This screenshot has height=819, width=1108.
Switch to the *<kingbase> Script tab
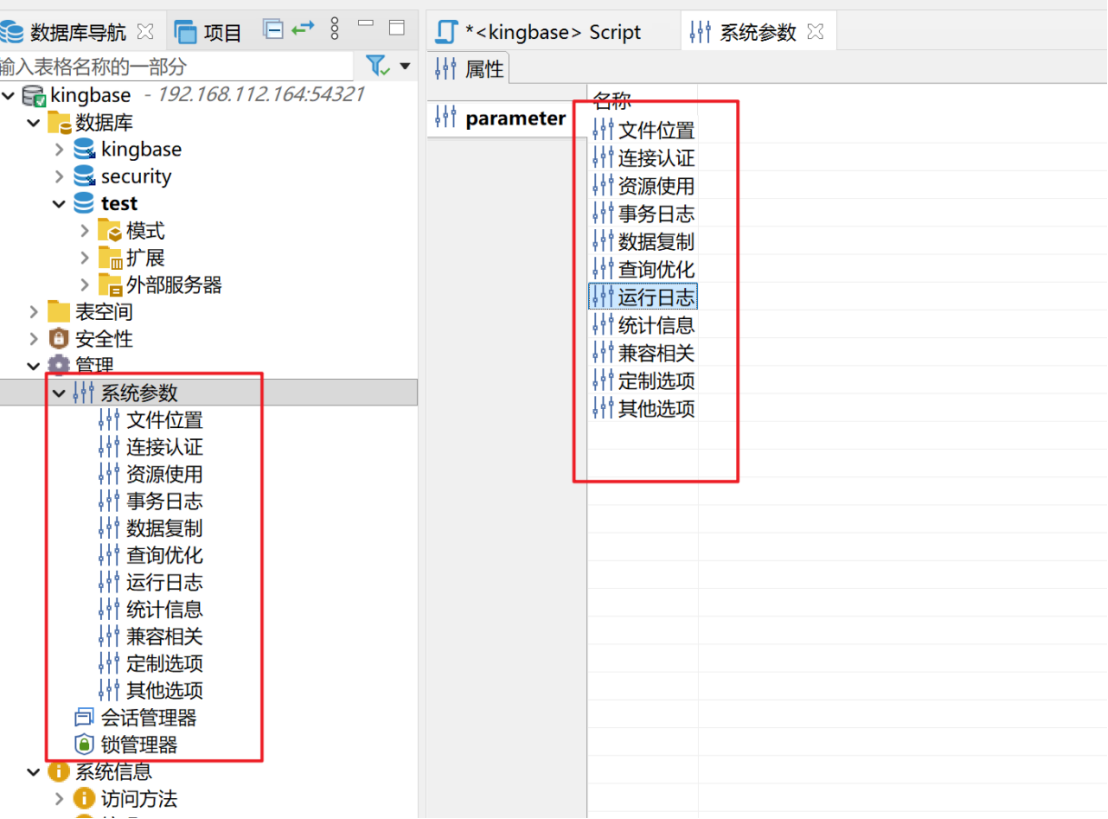552,32
